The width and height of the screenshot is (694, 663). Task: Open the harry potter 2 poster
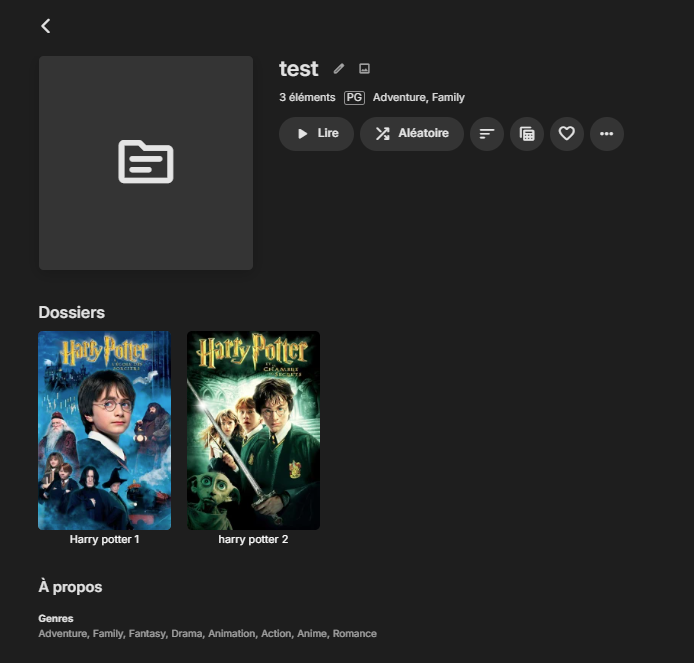pos(253,430)
